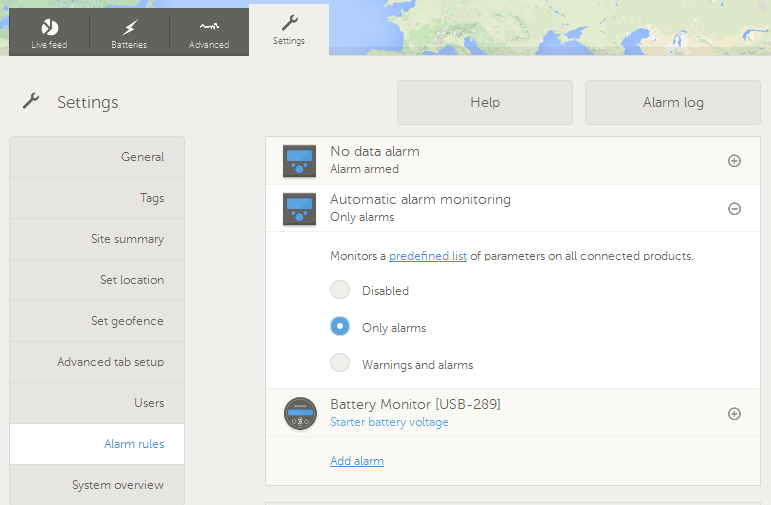Click the No data alarm device icon

pos(299,161)
